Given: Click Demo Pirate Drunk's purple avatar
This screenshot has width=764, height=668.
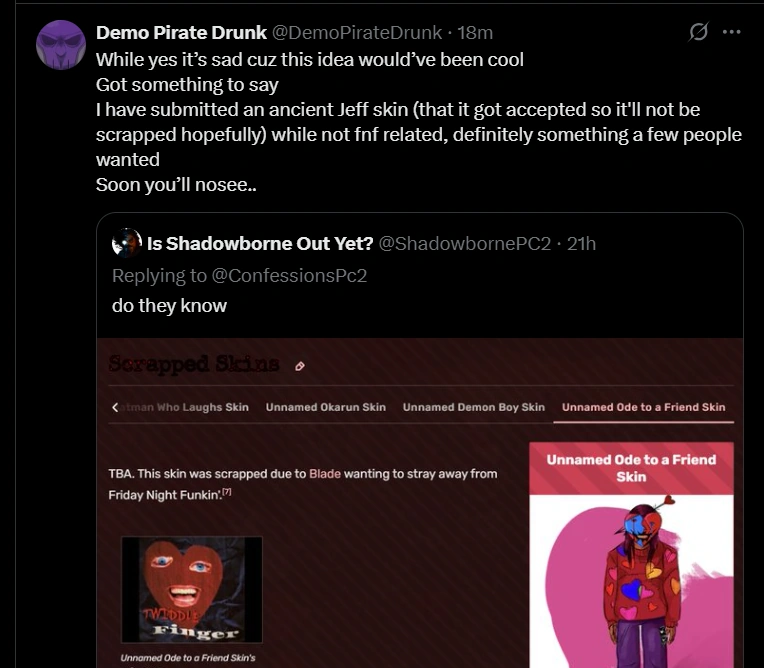Looking at the screenshot, I should [x=61, y=44].
